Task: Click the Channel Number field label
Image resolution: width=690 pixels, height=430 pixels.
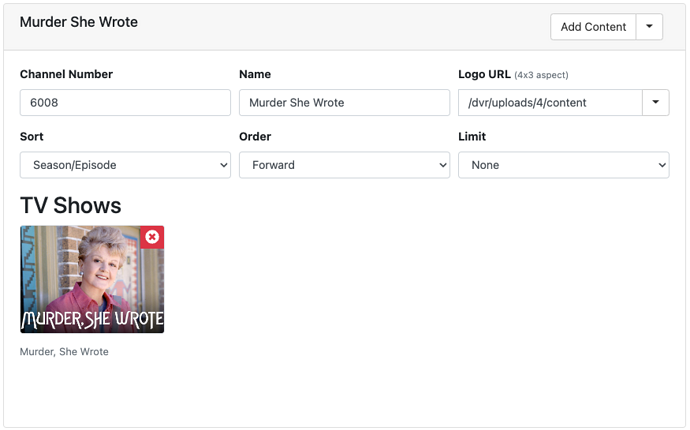Action: (x=66, y=74)
